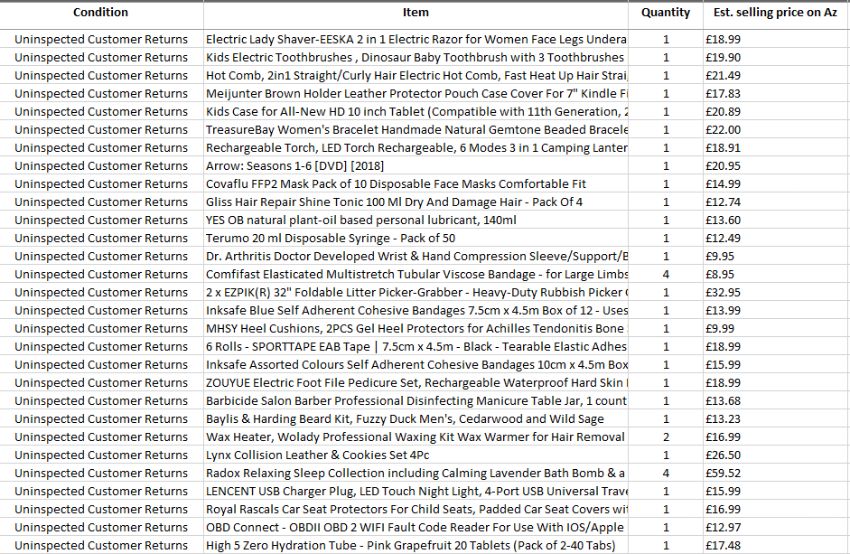The image size is (850, 554).
Task: Select Uninspected Customer Returns in Arrow row
Action: pos(101,166)
